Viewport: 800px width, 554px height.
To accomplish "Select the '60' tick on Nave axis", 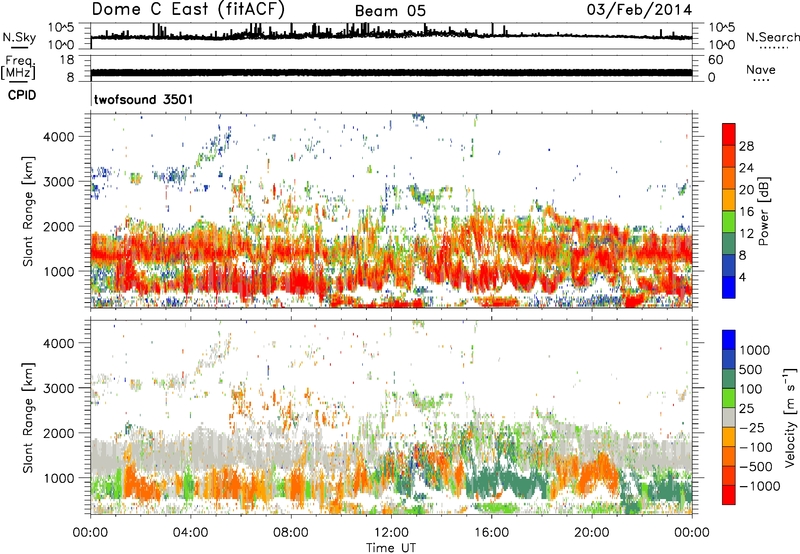I will [715, 60].
